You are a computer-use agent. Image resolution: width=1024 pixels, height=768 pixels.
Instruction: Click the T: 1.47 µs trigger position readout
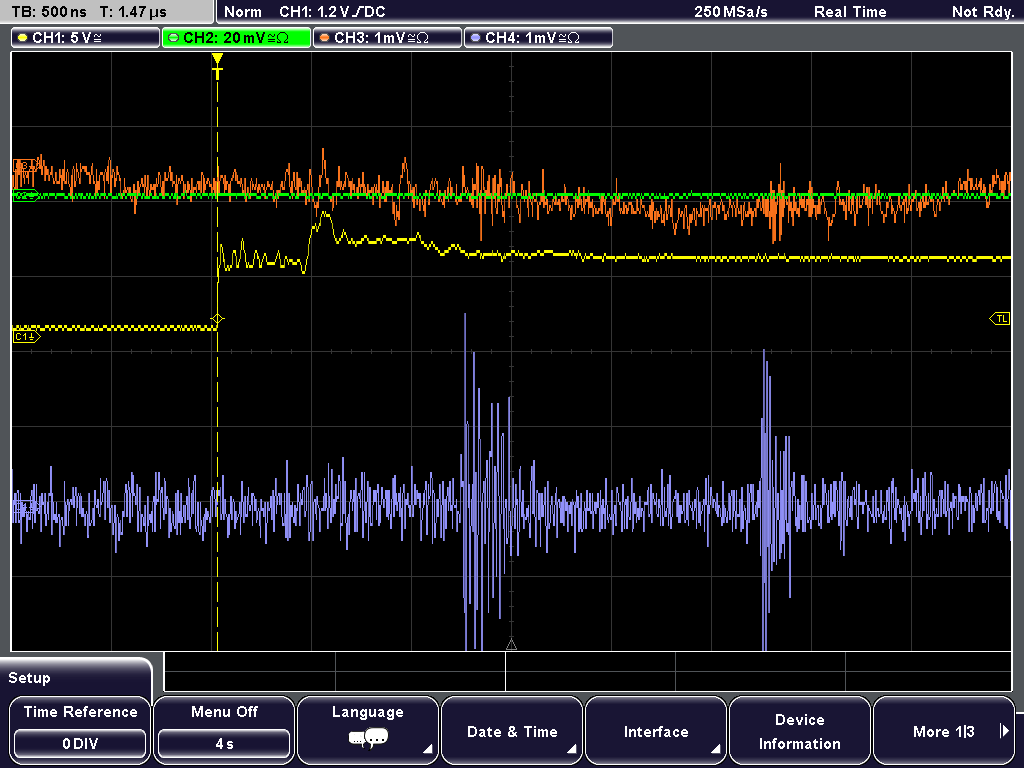click(133, 12)
